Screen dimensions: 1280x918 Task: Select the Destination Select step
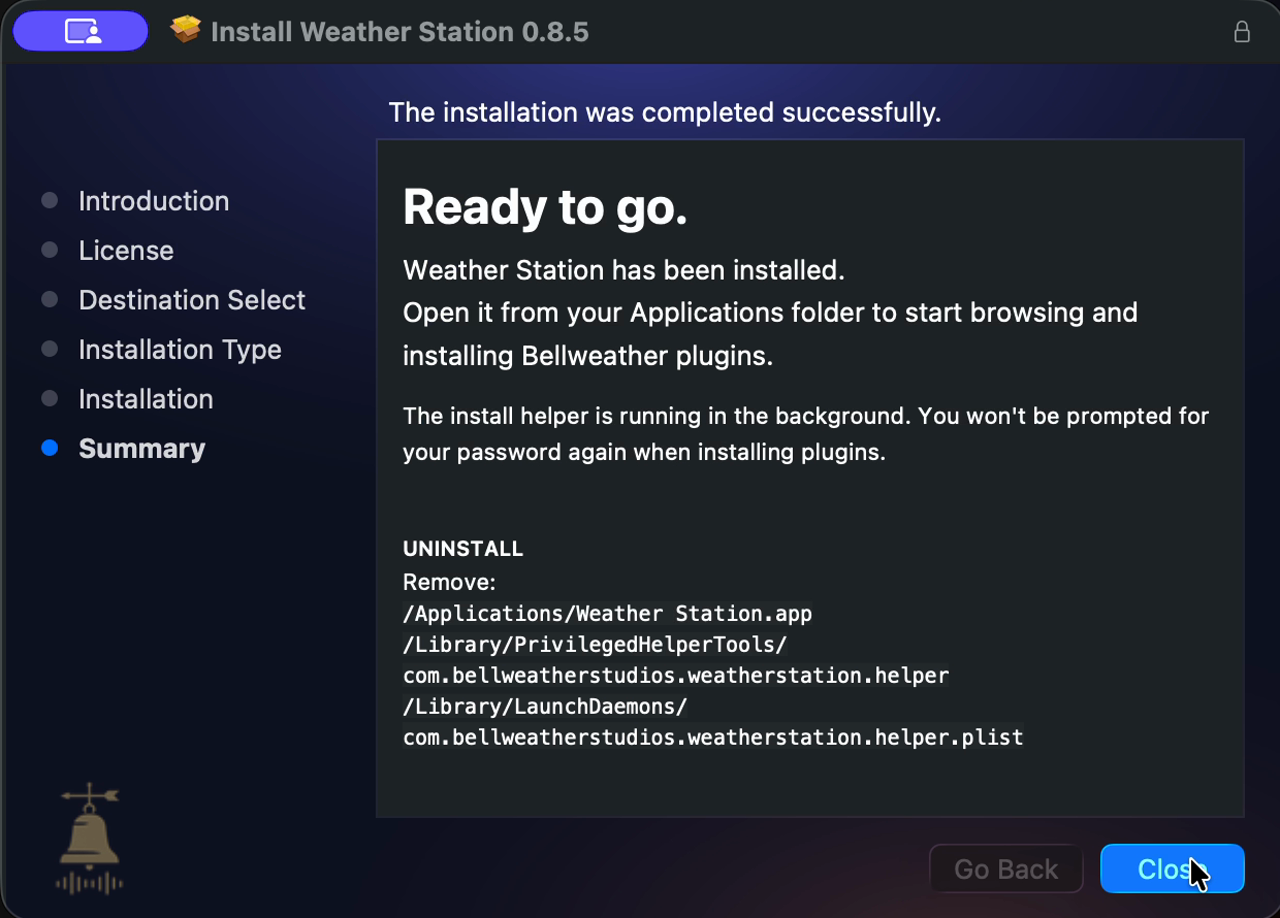[192, 300]
